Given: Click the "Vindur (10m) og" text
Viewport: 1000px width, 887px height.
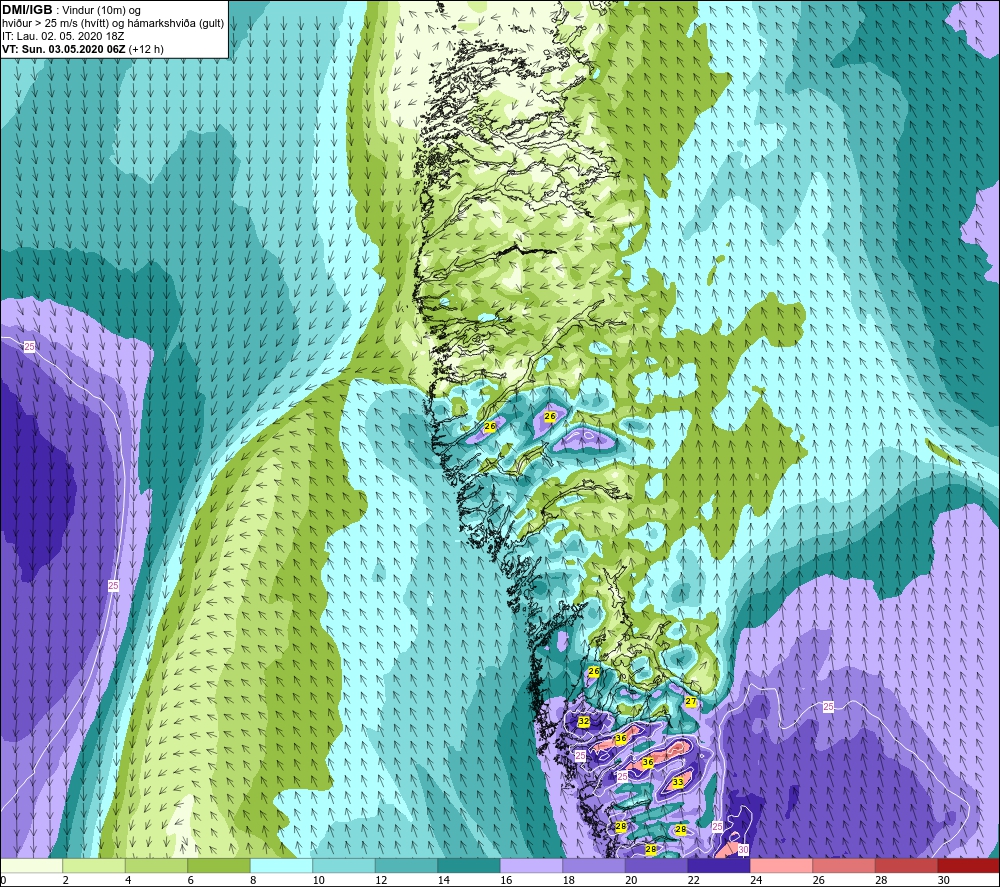Looking at the screenshot, I should (101, 11).
